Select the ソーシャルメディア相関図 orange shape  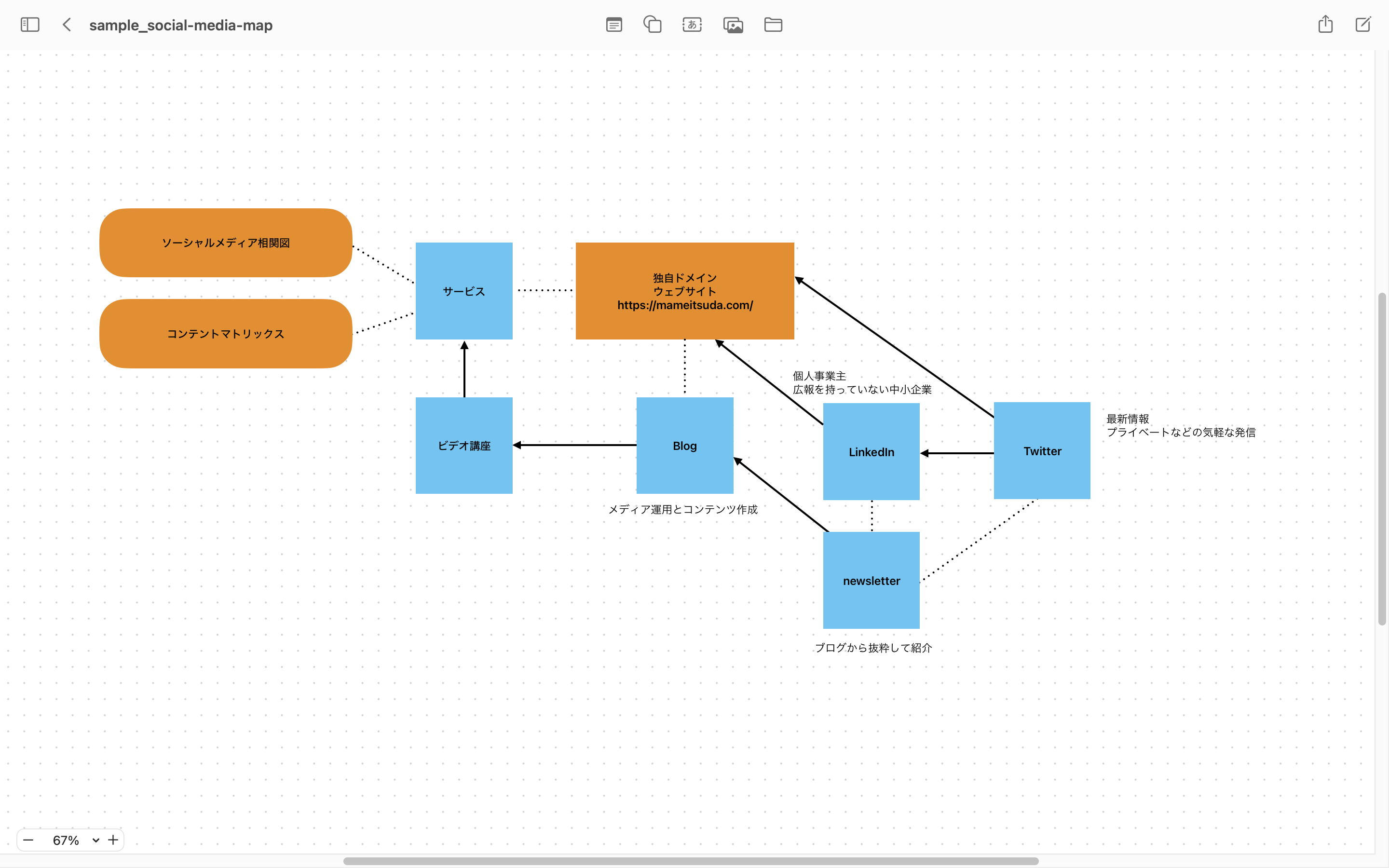point(226,243)
